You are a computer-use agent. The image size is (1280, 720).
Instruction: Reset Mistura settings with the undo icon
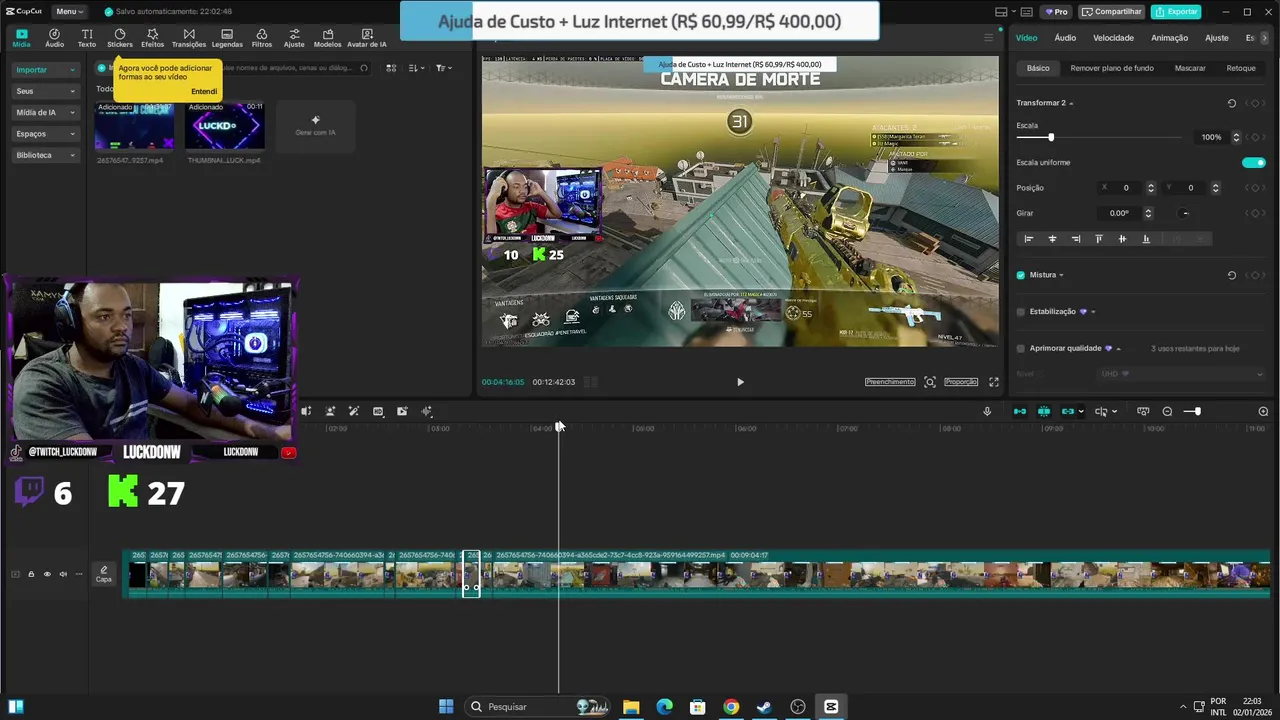(x=1232, y=275)
